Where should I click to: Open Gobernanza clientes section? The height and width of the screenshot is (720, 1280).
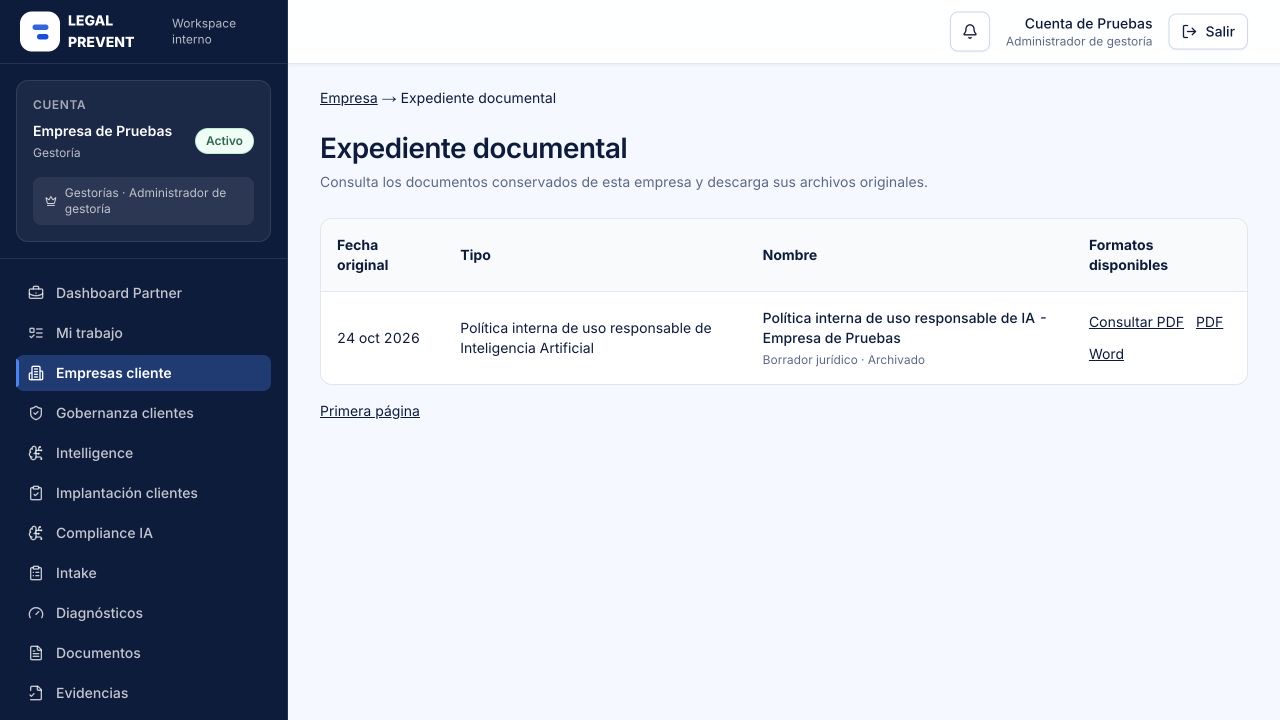point(144,413)
